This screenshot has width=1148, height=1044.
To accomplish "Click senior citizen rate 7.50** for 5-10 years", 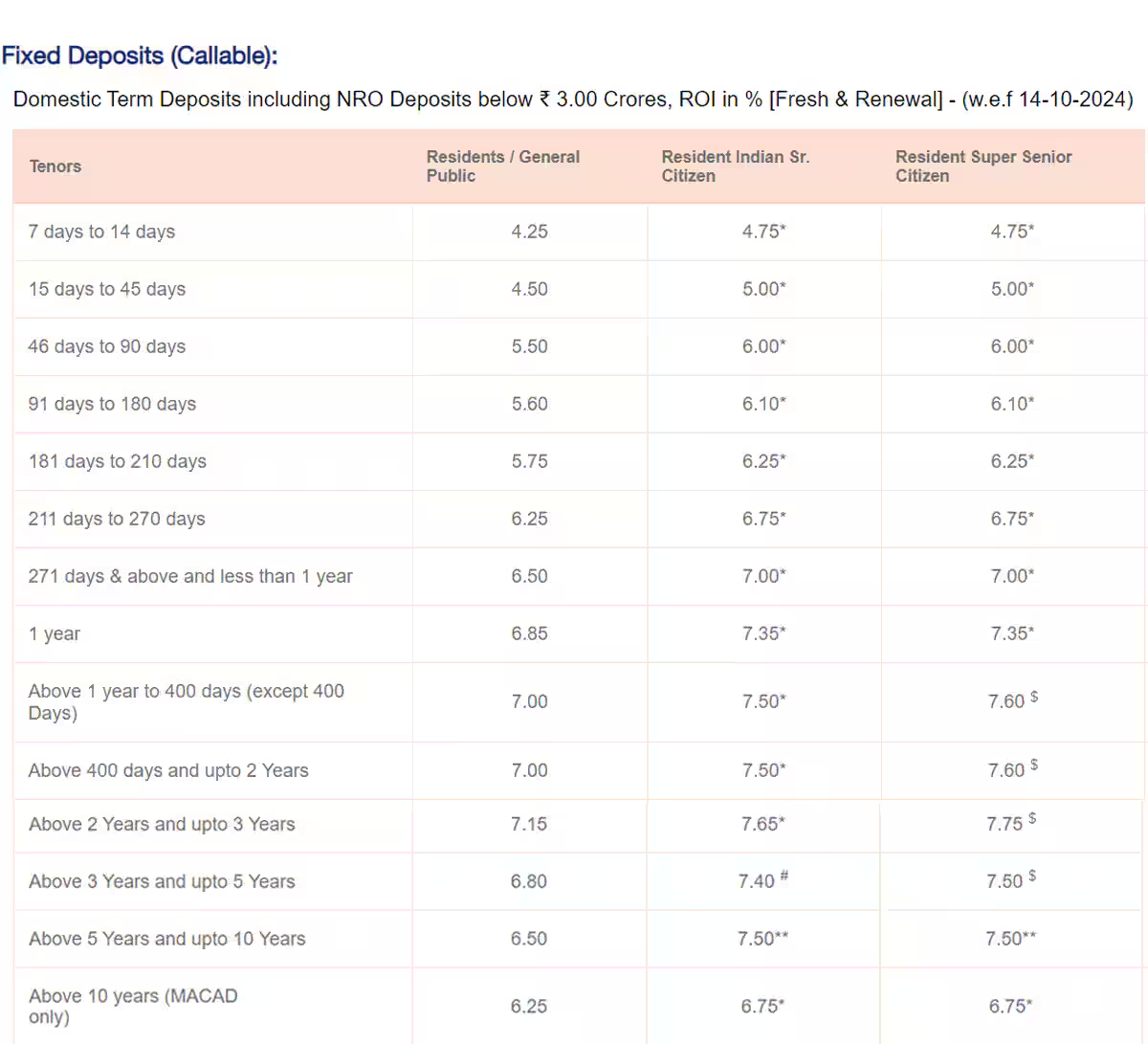I will 763,939.
